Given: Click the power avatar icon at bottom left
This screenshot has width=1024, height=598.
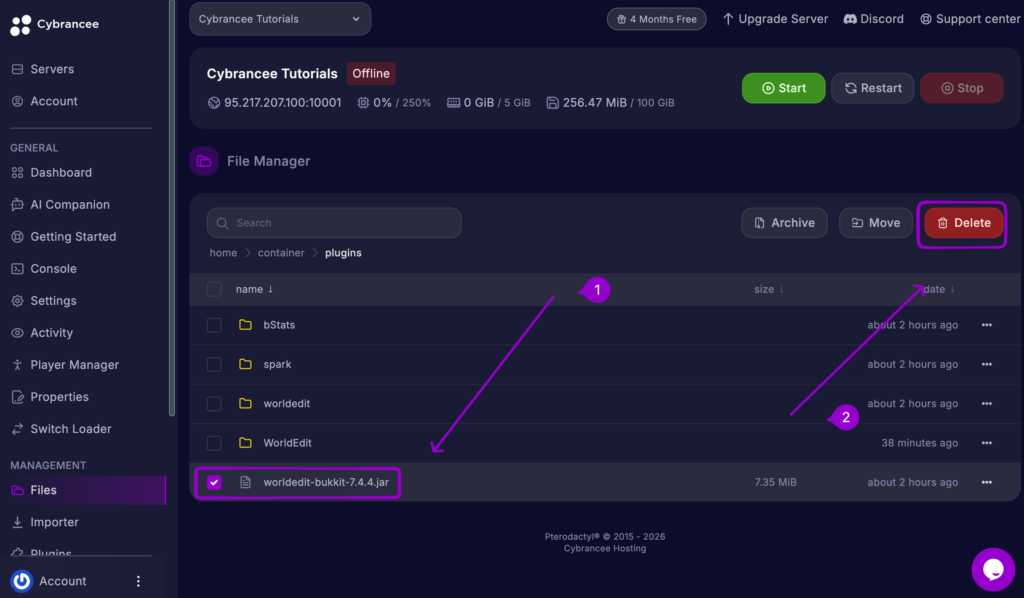Looking at the screenshot, I should [22, 581].
